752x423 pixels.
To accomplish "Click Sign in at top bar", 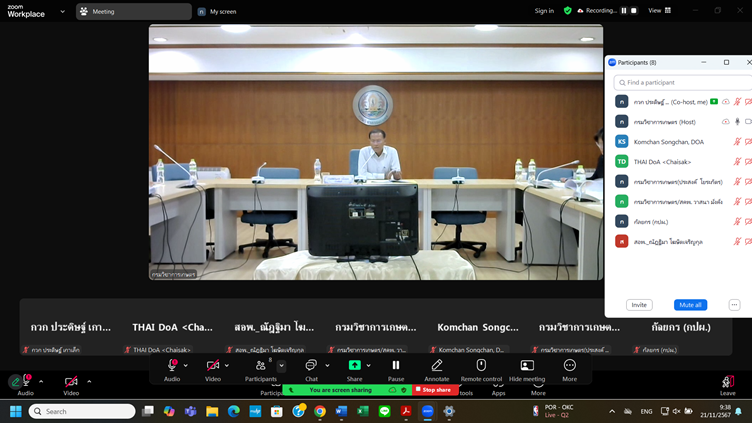I will click(x=544, y=11).
